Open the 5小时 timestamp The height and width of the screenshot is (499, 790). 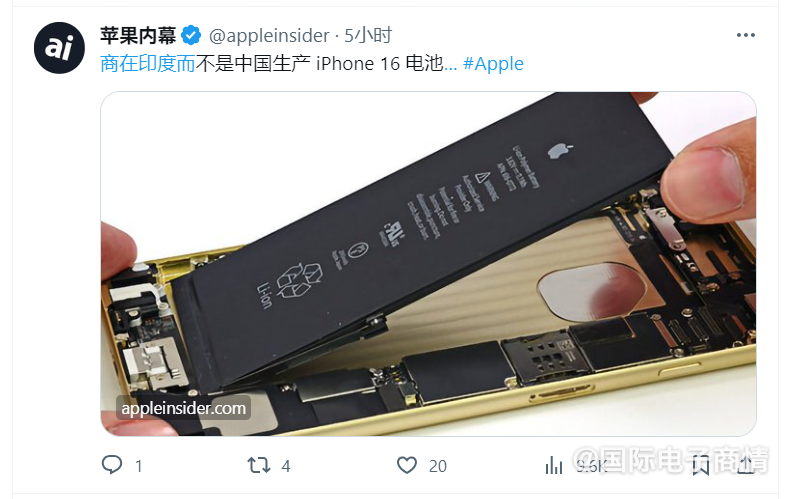tap(368, 35)
